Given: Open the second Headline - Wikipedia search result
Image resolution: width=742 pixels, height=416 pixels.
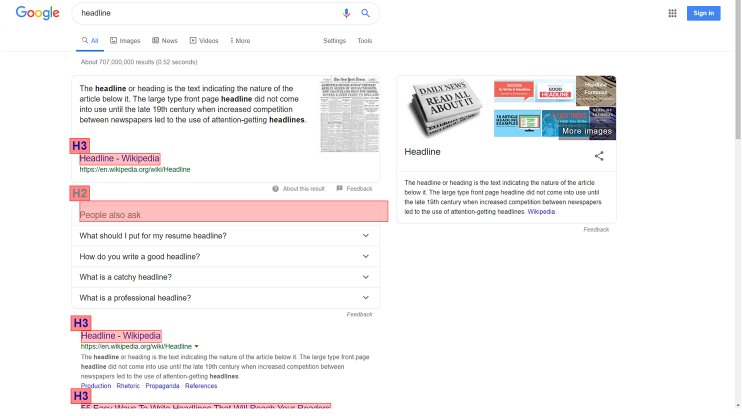Looking at the screenshot, I should point(121,336).
